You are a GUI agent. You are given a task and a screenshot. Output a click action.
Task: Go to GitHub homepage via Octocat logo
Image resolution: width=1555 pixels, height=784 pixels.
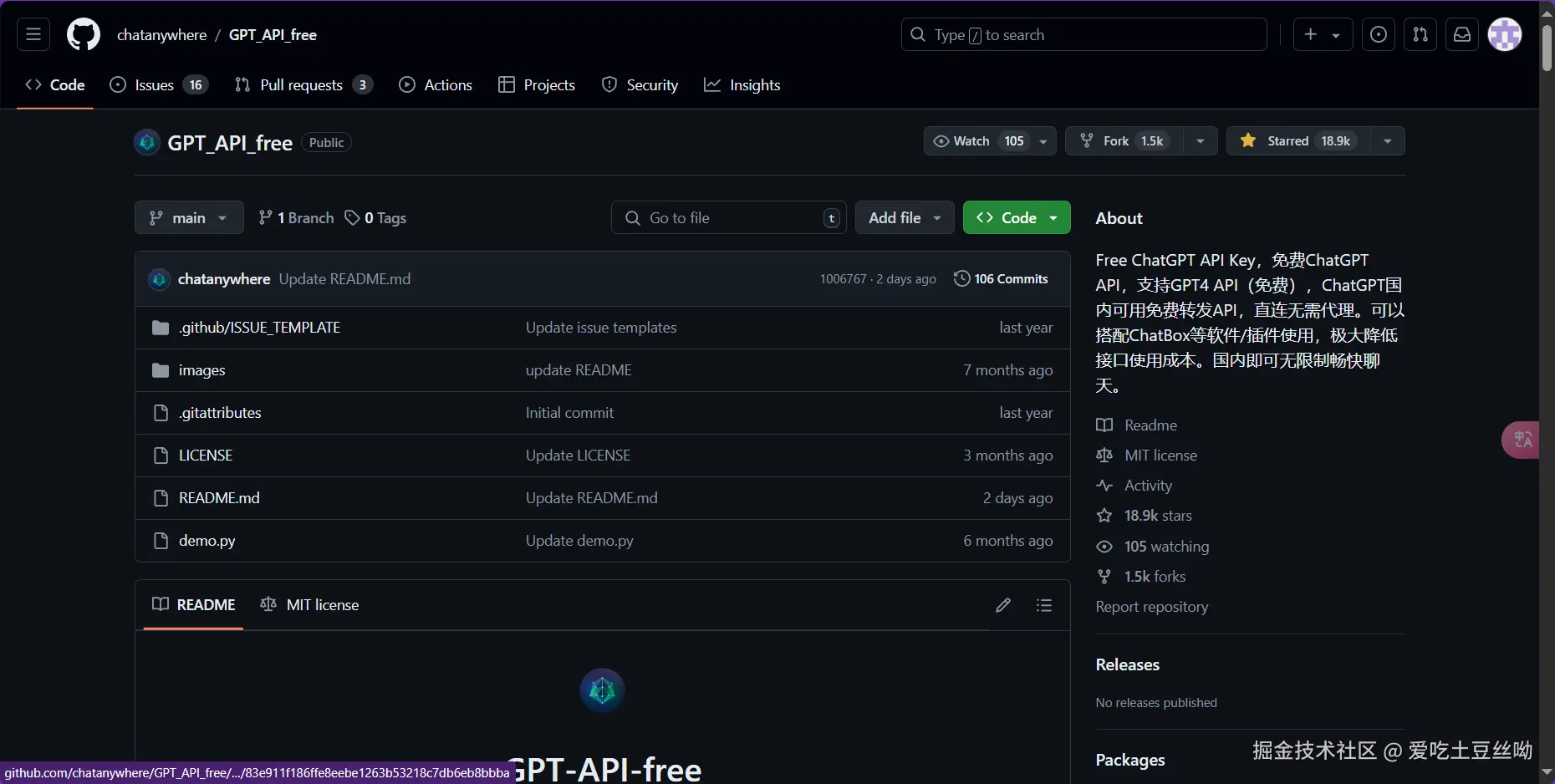coord(84,34)
